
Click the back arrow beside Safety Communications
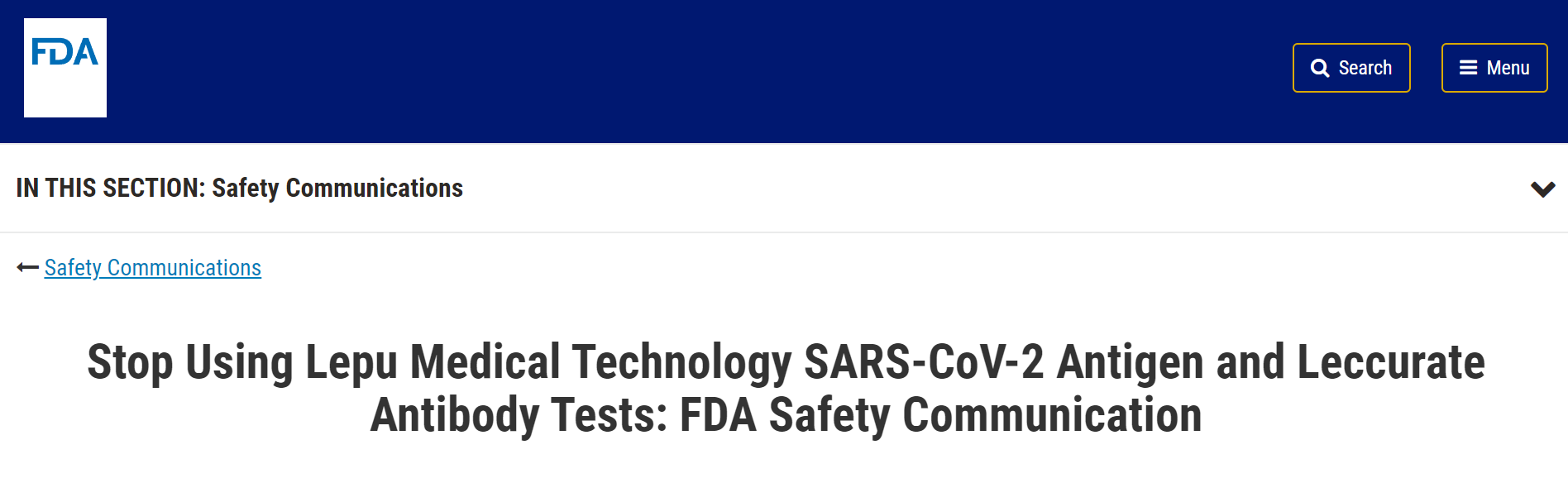27,267
